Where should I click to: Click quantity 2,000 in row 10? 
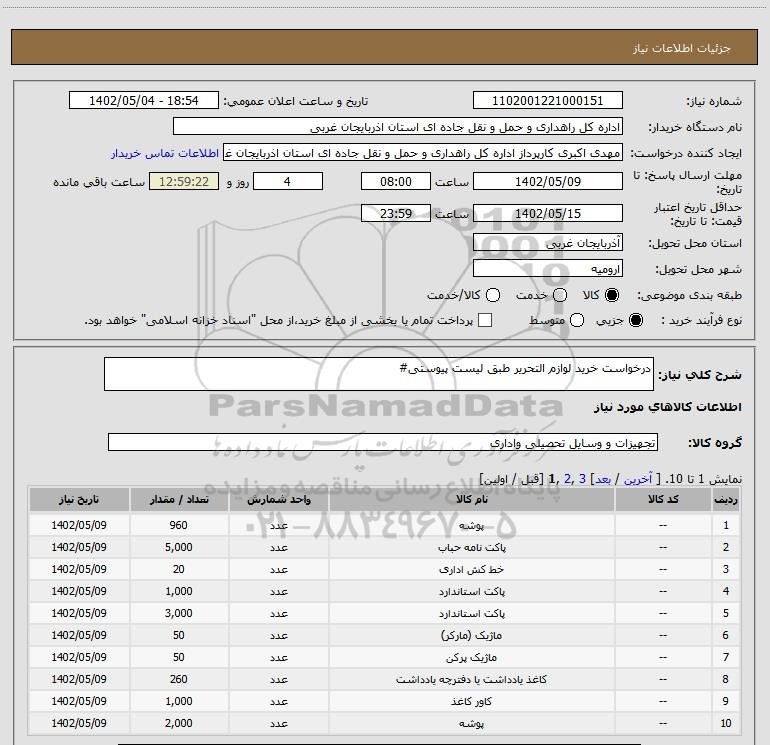click(179, 723)
